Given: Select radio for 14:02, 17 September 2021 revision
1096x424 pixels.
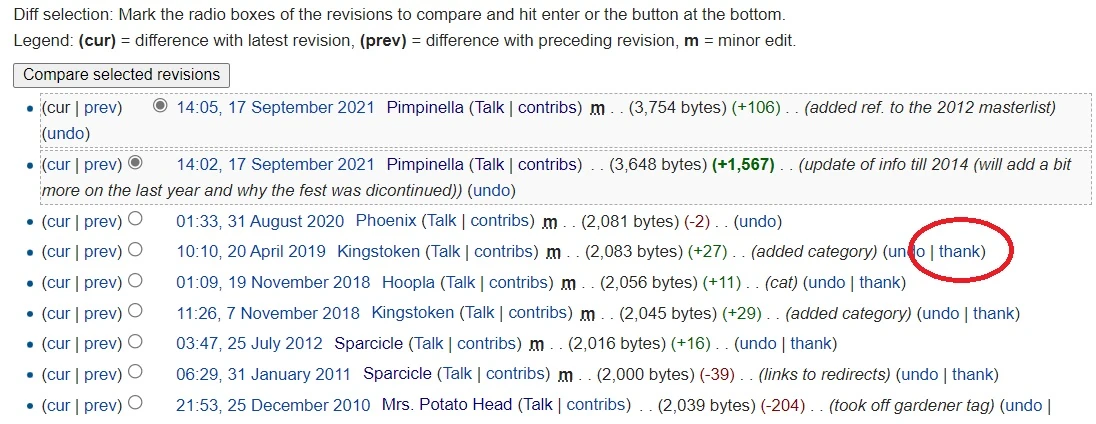Looking at the screenshot, I should [x=136, y=162].
